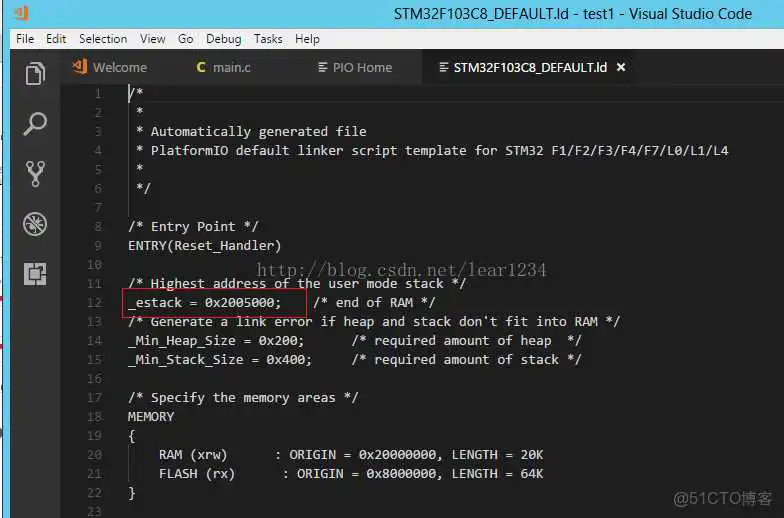Close the STM32F103C8_DEFAULT.ld tab

coord(621,67)
